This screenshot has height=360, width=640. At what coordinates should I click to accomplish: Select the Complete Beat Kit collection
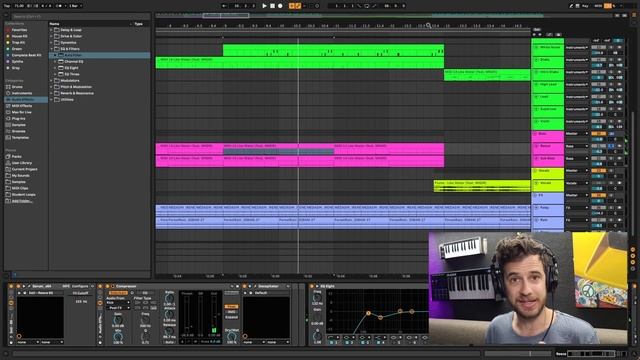(x=27, y=55)
